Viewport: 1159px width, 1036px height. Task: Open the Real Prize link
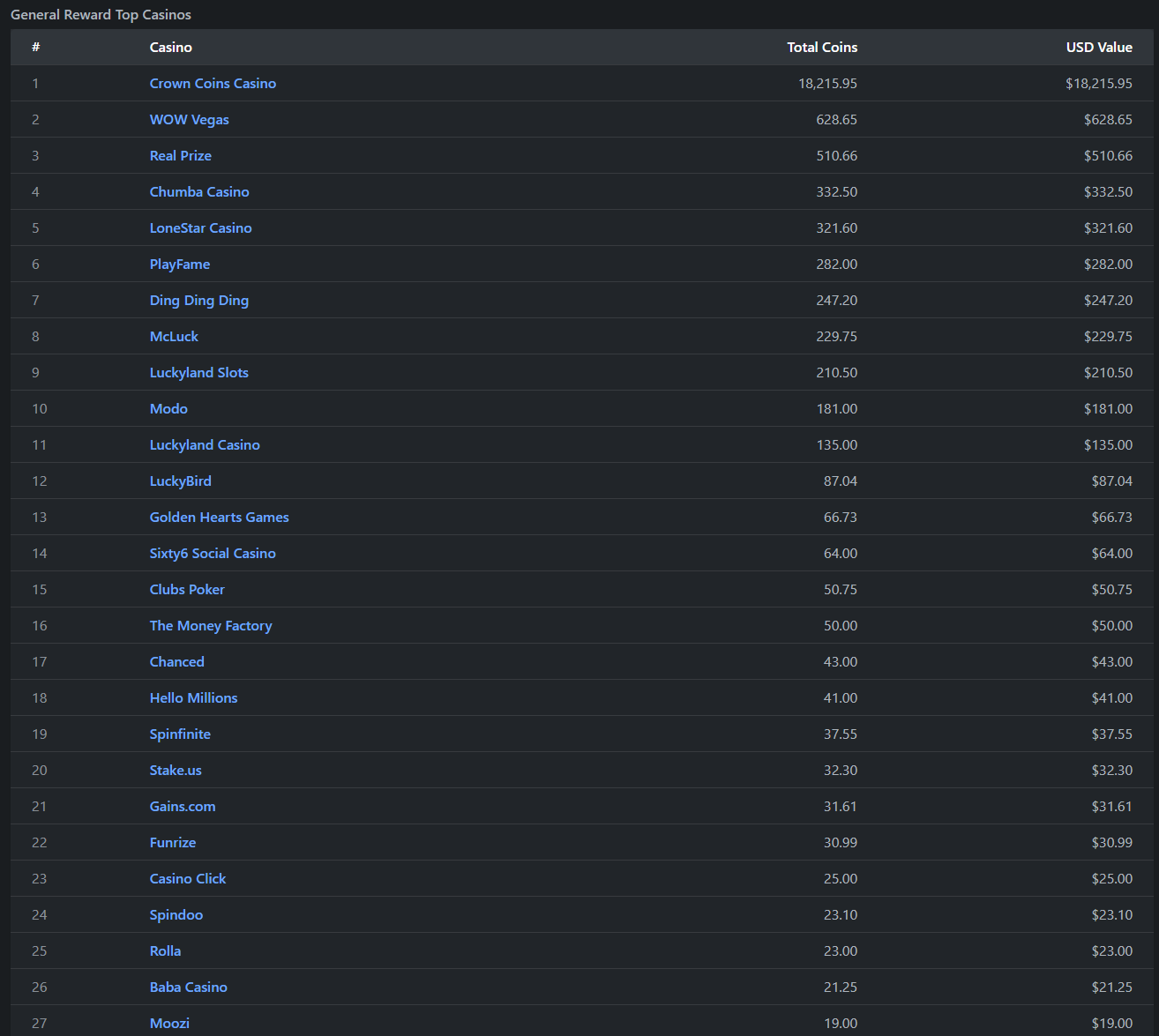pos(180,155)
